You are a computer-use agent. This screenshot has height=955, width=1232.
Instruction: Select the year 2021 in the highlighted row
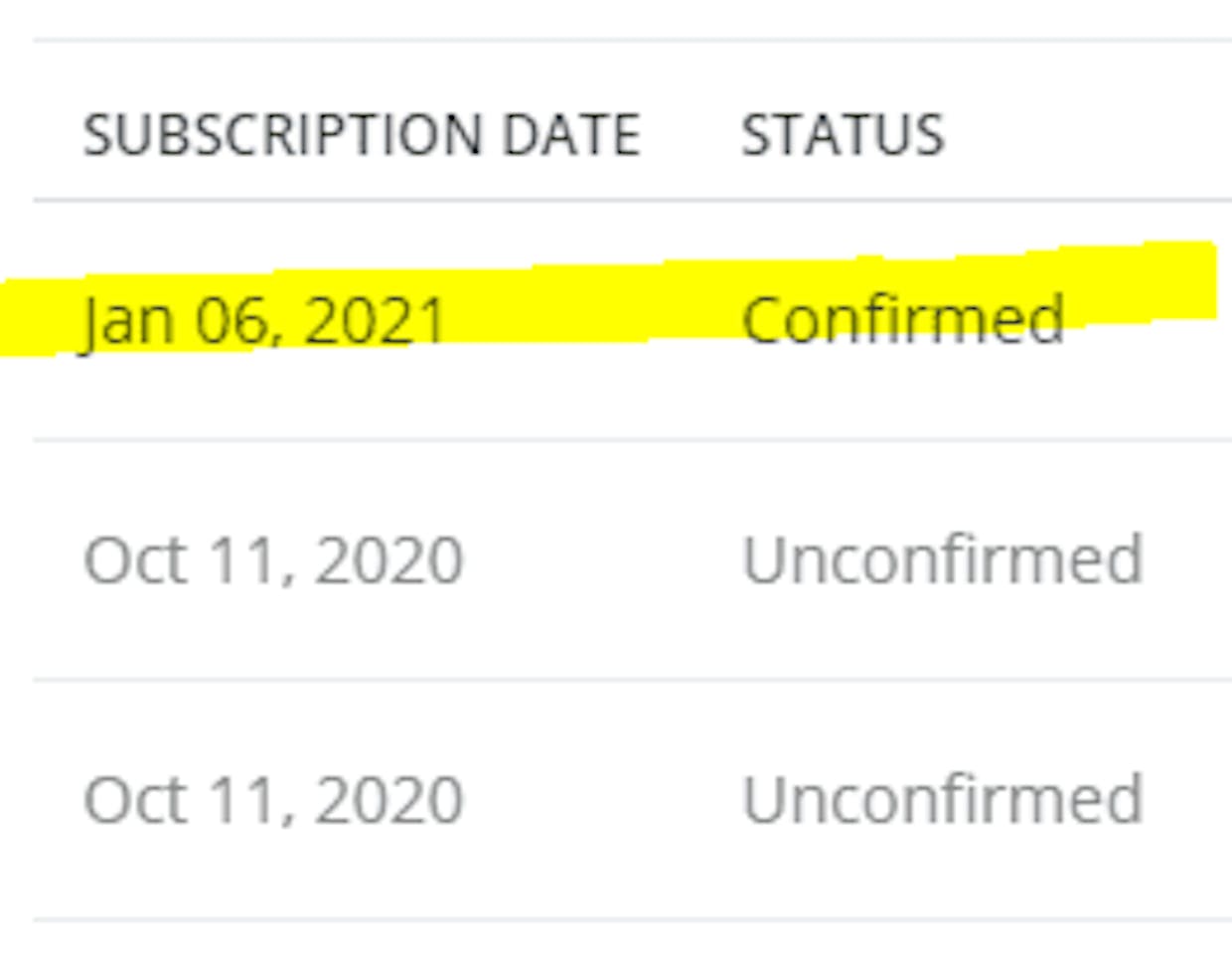377,322
